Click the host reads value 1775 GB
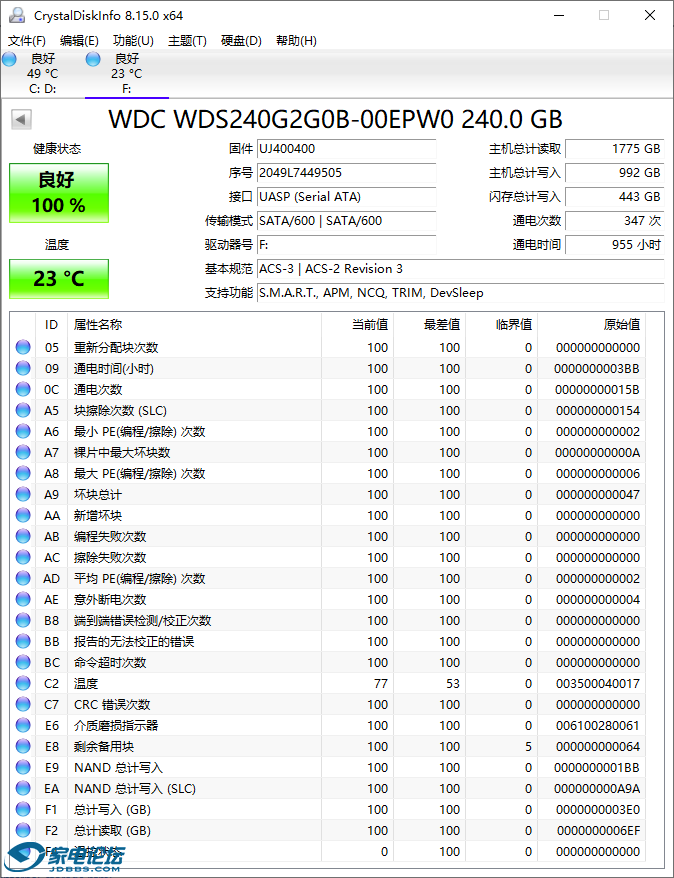The width and height of the screenshot is (674, 878). (615, 149)
